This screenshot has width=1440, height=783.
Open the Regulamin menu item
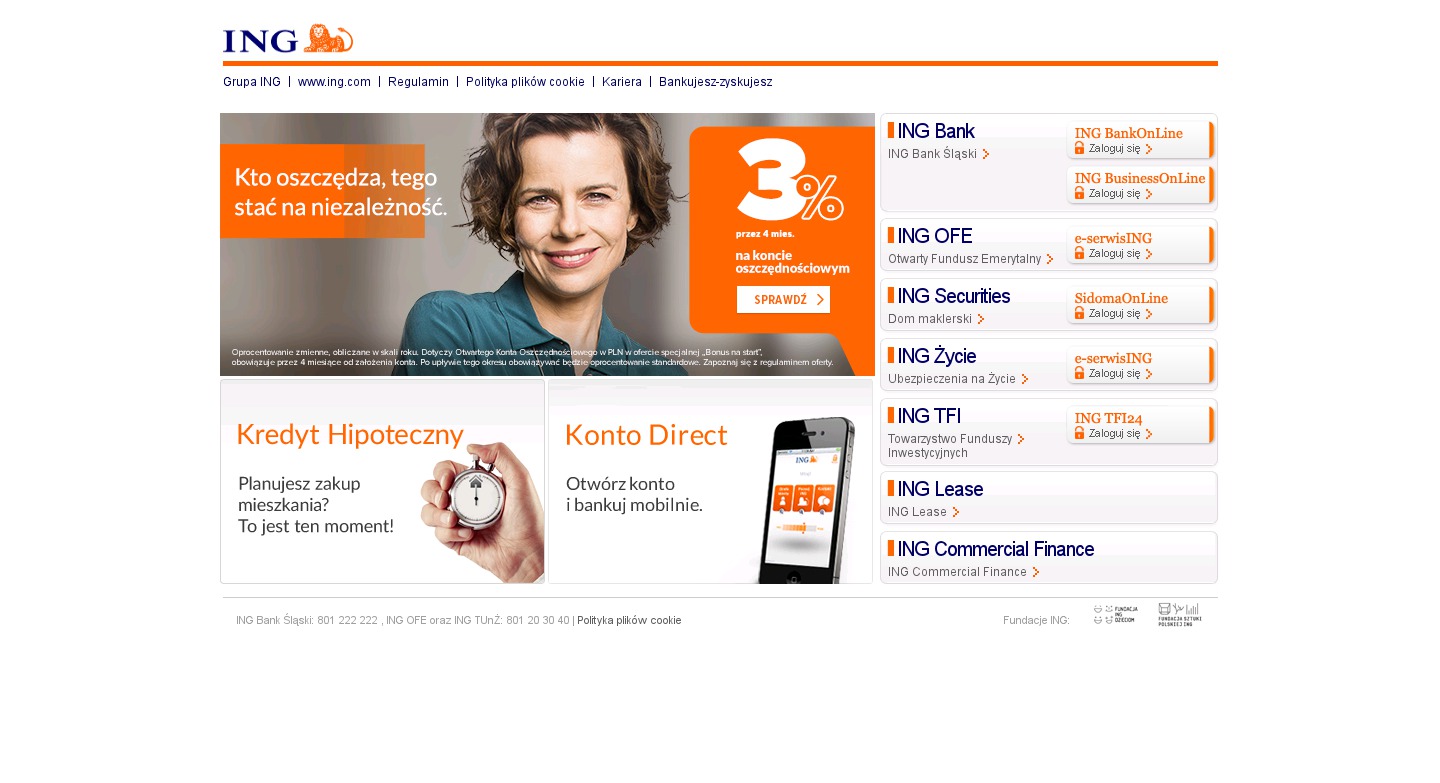418,82
